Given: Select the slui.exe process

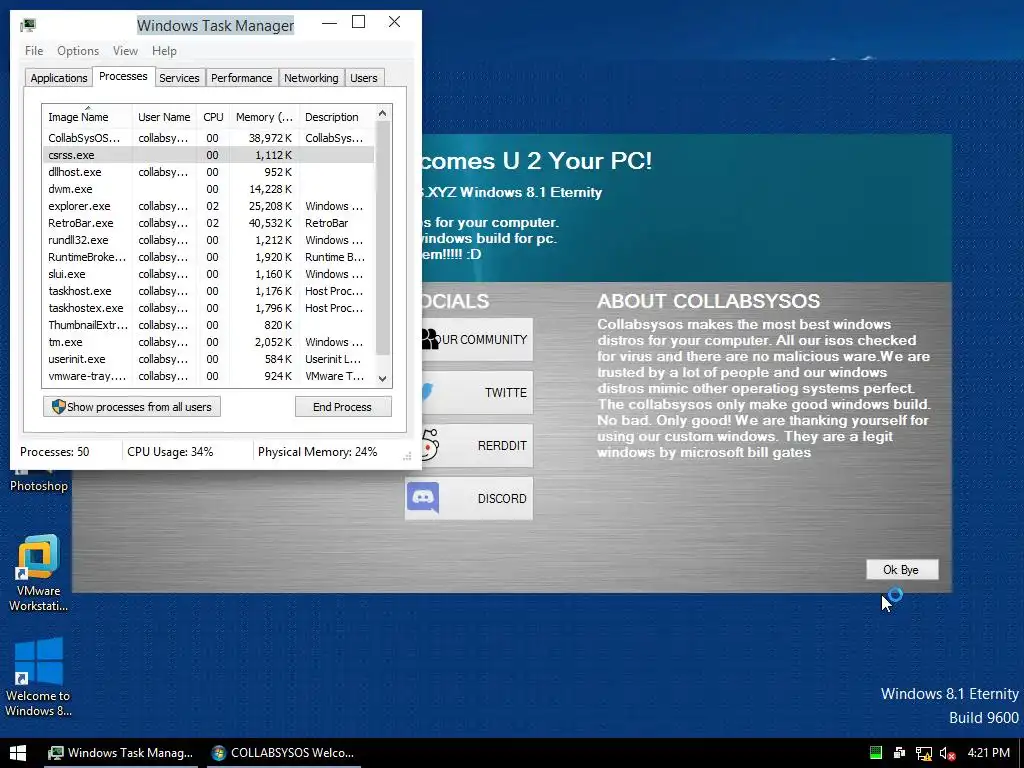Looking at the screenshot, I should click(x=208, y=274).
